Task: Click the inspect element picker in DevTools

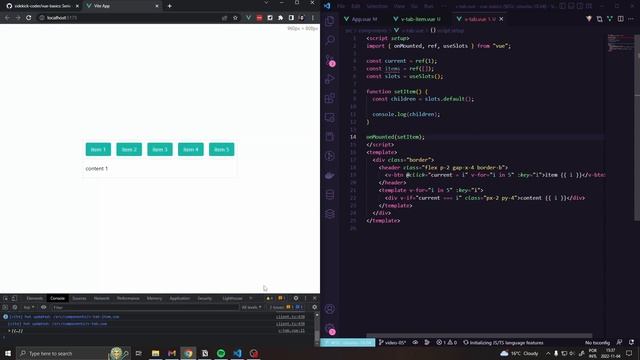Action: (x=6, y=298)
